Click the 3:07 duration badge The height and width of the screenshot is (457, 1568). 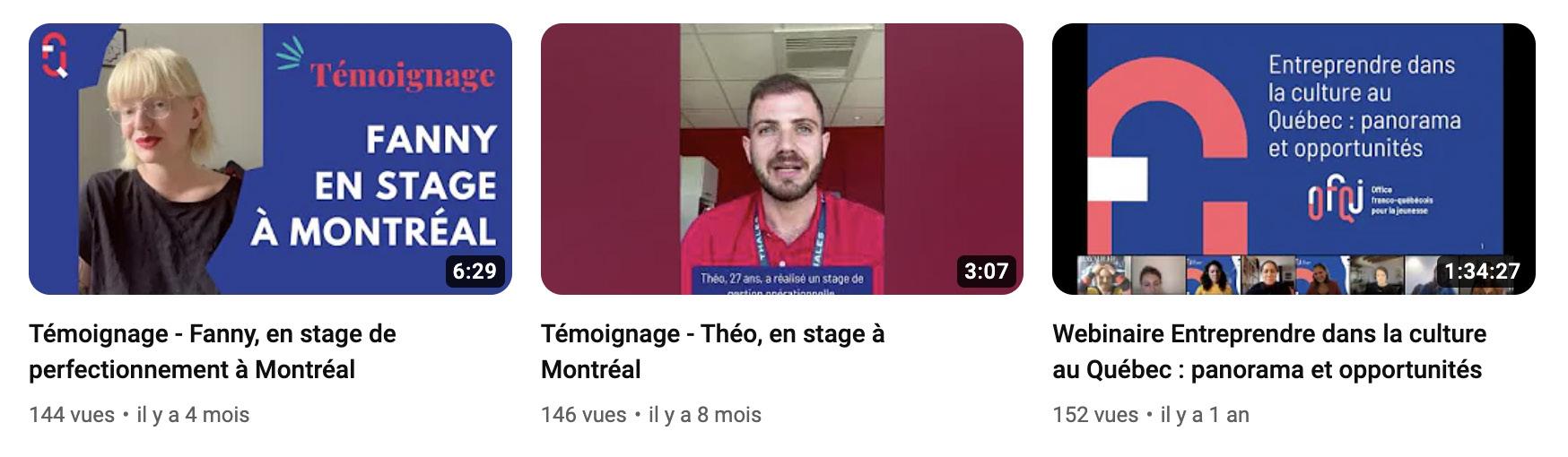pos(986,271)
